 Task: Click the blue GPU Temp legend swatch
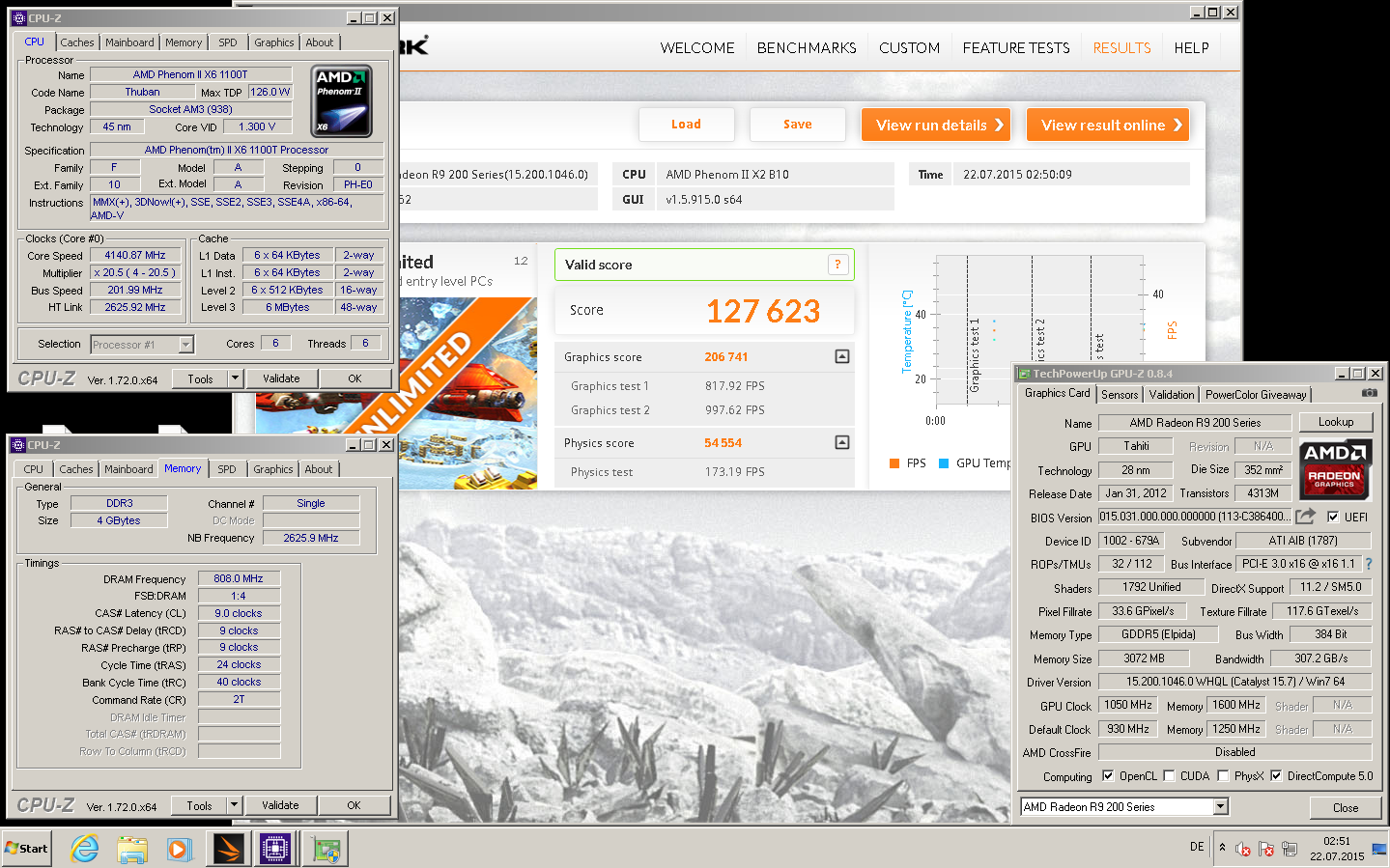[944, 463]
